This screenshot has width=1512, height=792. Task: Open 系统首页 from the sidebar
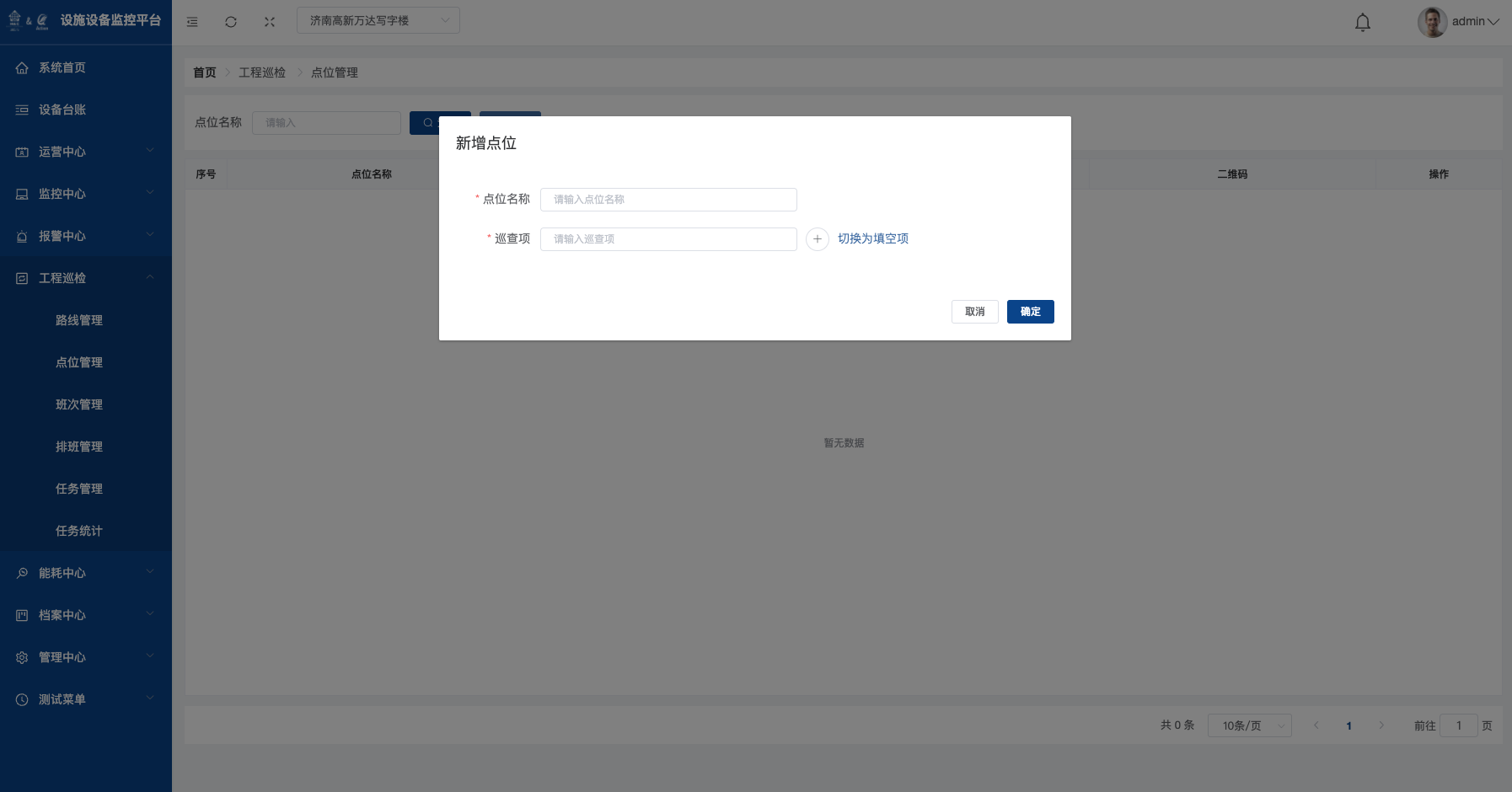[x=62, y=67]
